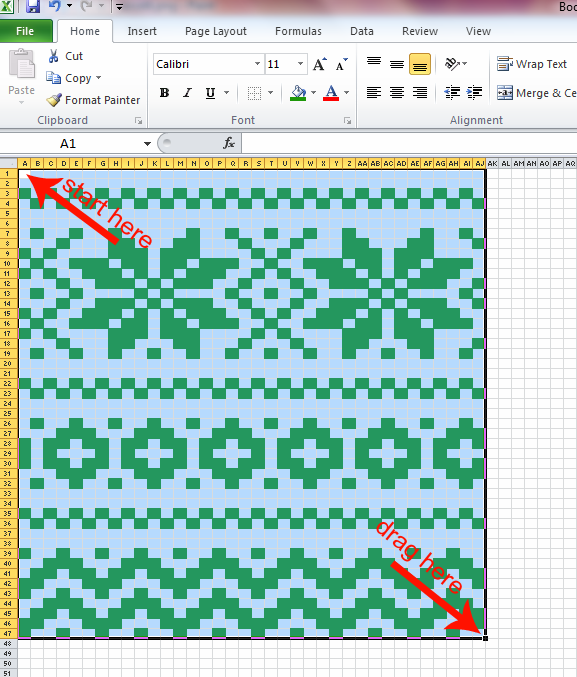Image resolution: width=577 pixels, height=677 pixels.
Task: Click in the formula bar
Action: tap(409, 143)
